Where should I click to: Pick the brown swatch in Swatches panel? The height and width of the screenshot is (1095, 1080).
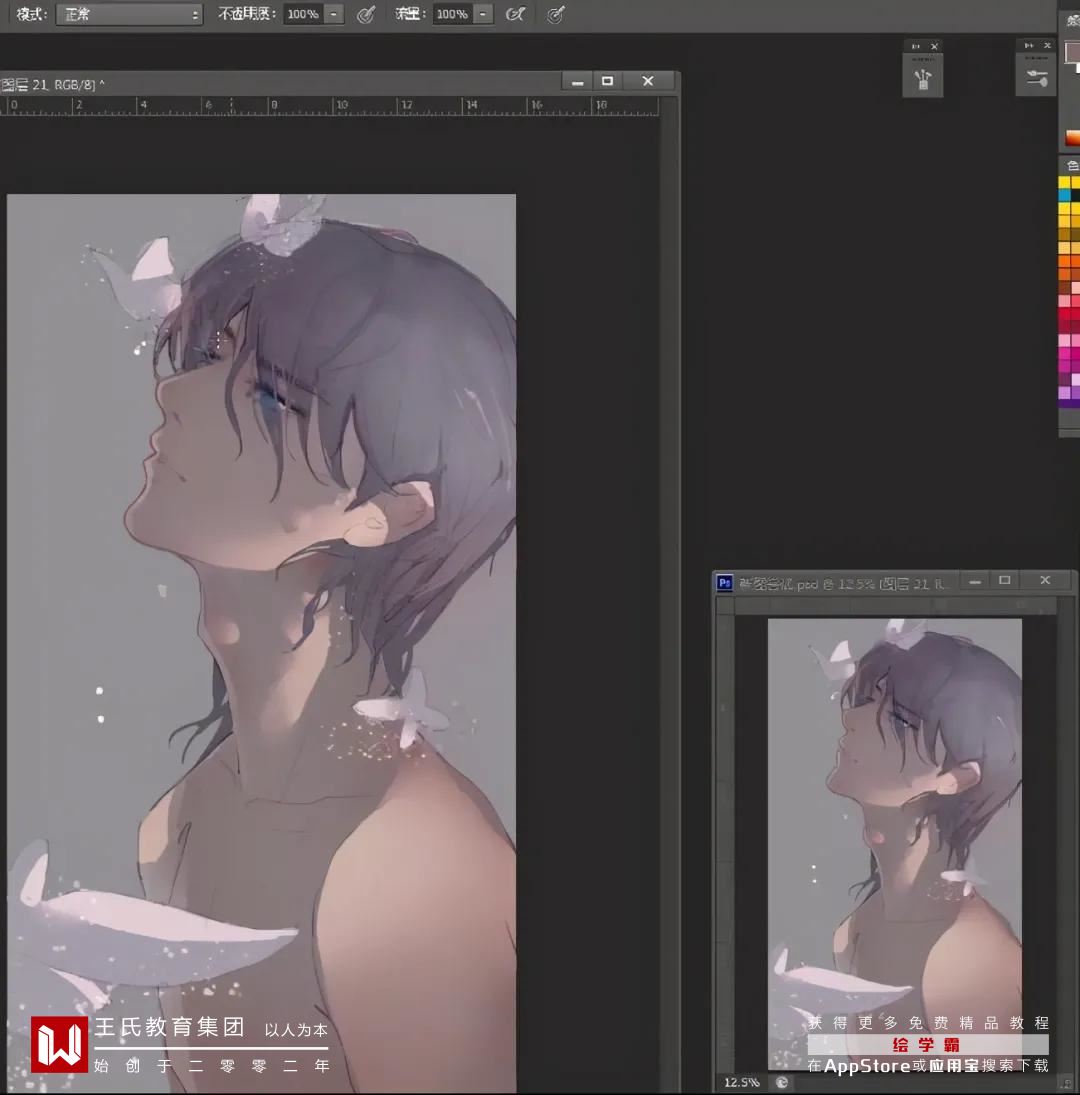tap(1065, 288)
